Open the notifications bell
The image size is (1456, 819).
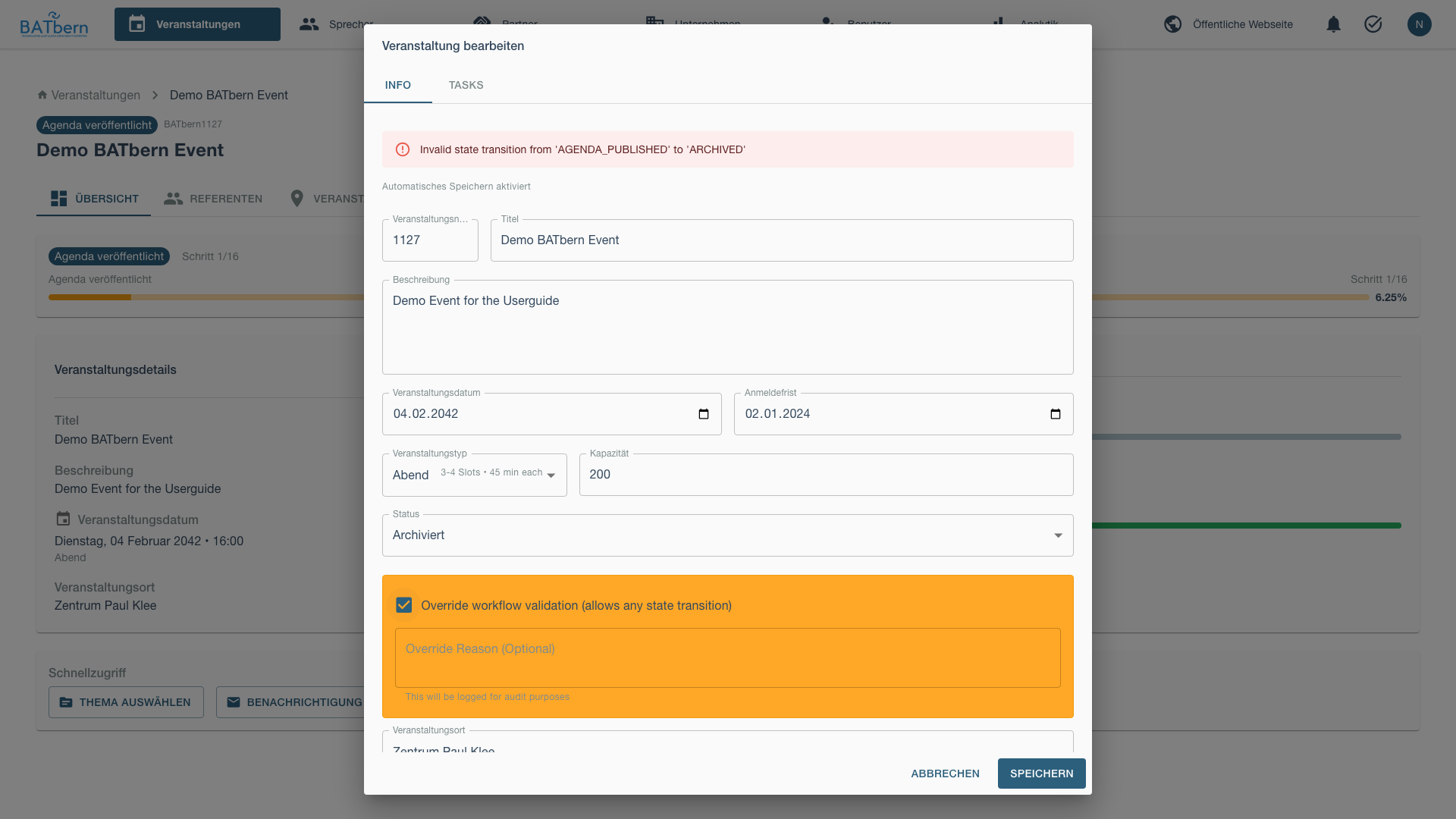(1333, 24)
